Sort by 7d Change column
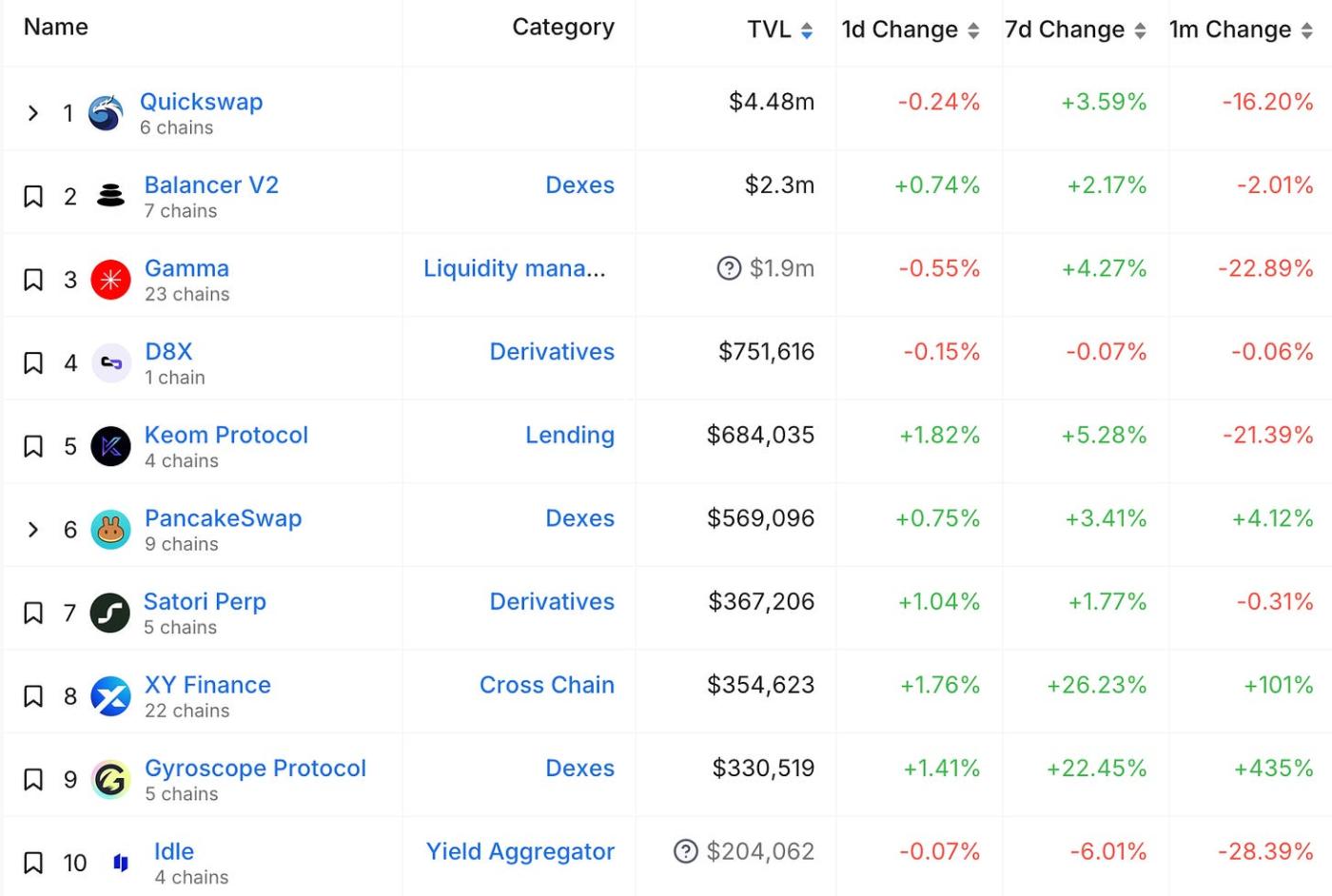 (x=1140, y=30)
